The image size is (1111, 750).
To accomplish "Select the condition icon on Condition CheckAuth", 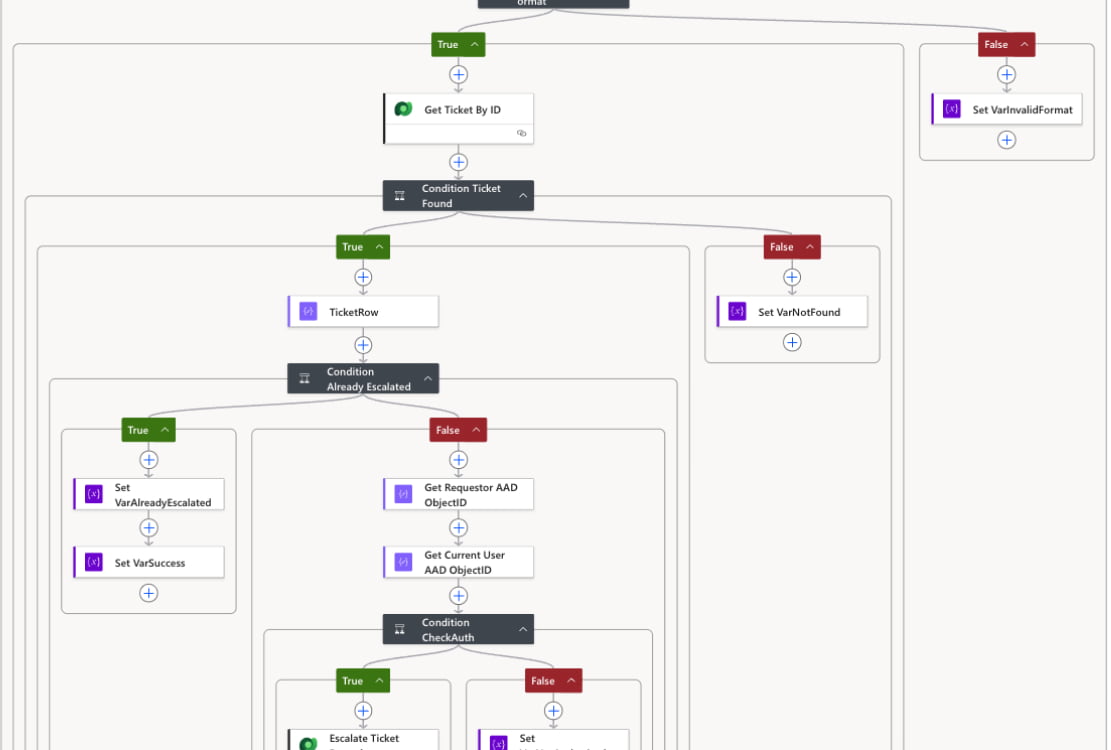I will pyautogui.click(x=399, y=629).
